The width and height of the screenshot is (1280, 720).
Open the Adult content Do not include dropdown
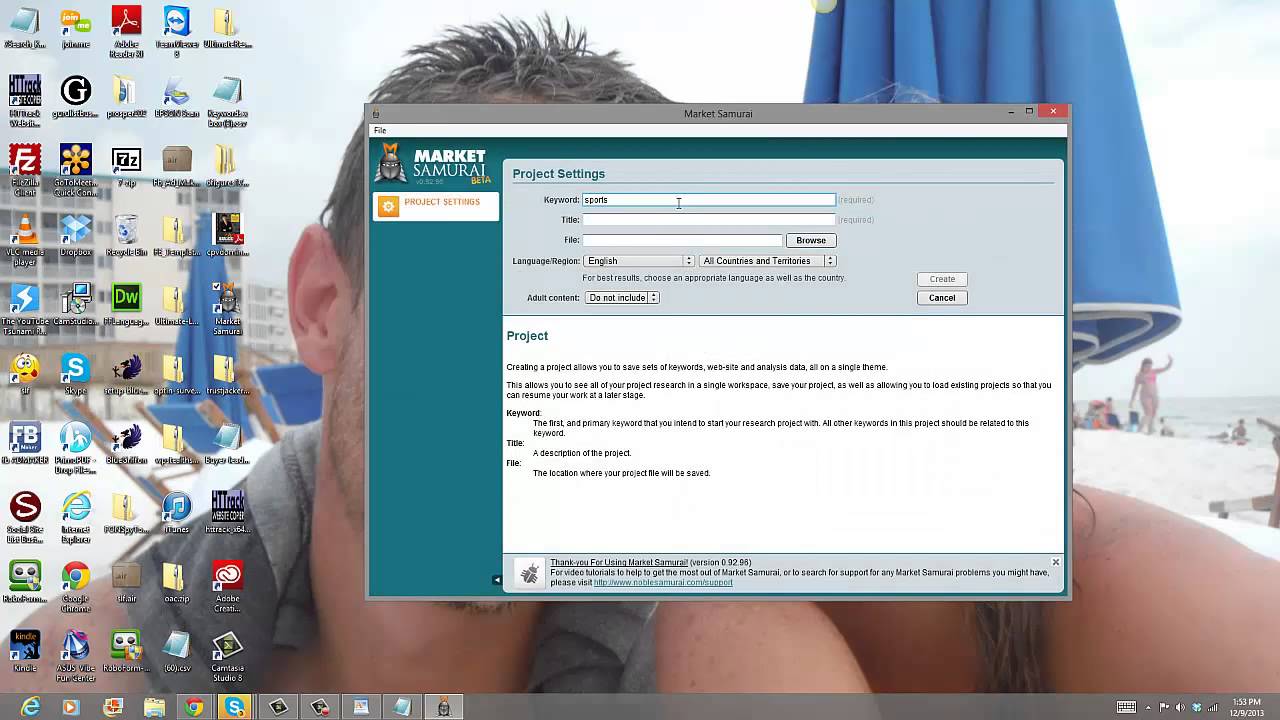click(622, 298)
